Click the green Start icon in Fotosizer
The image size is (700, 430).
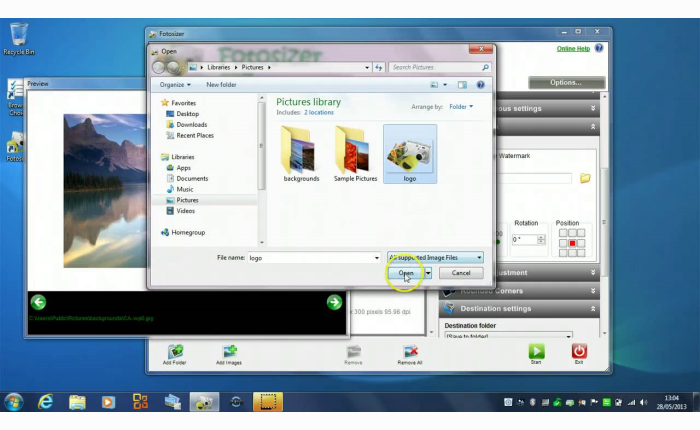[536, 351]
